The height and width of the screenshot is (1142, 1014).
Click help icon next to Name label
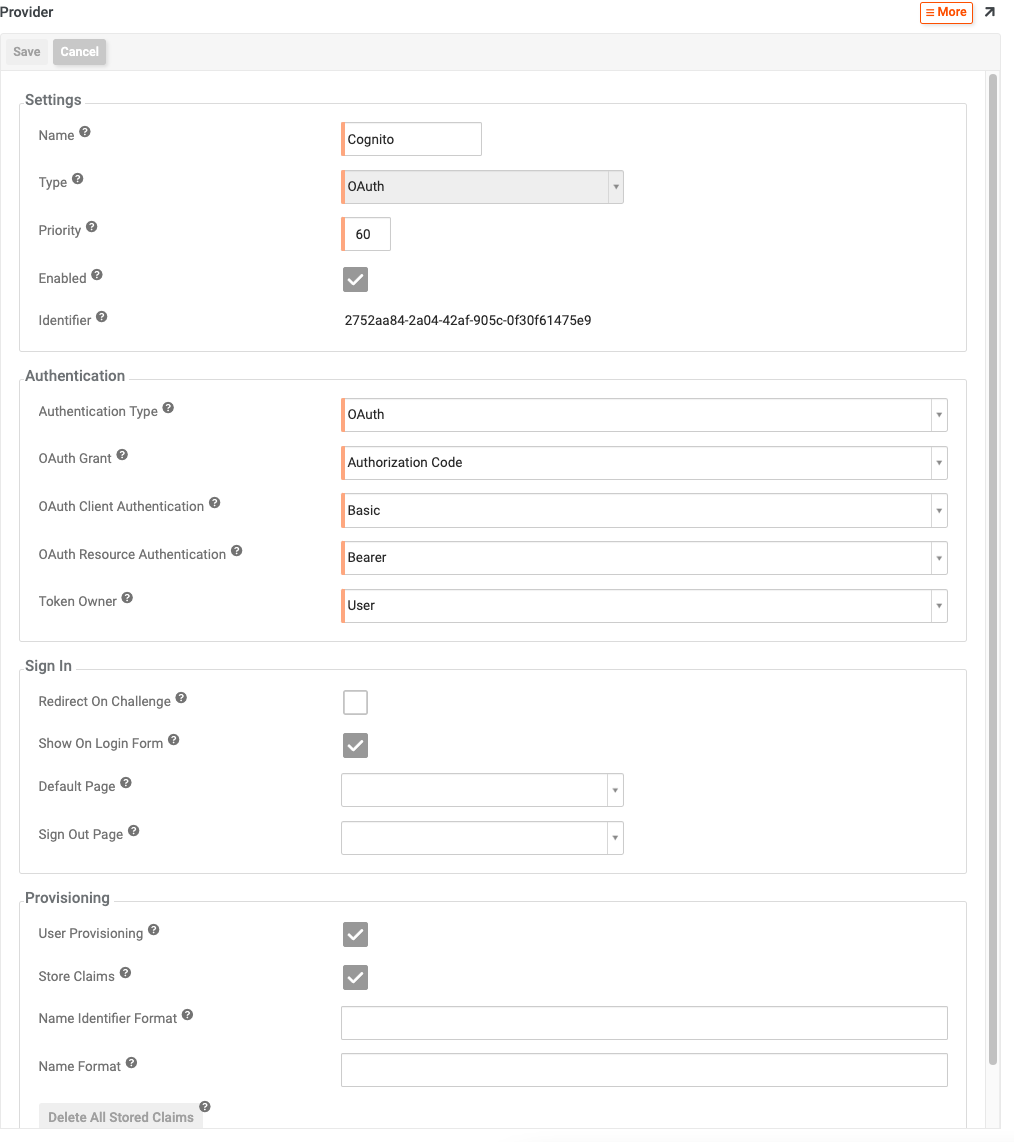(85, 132)
